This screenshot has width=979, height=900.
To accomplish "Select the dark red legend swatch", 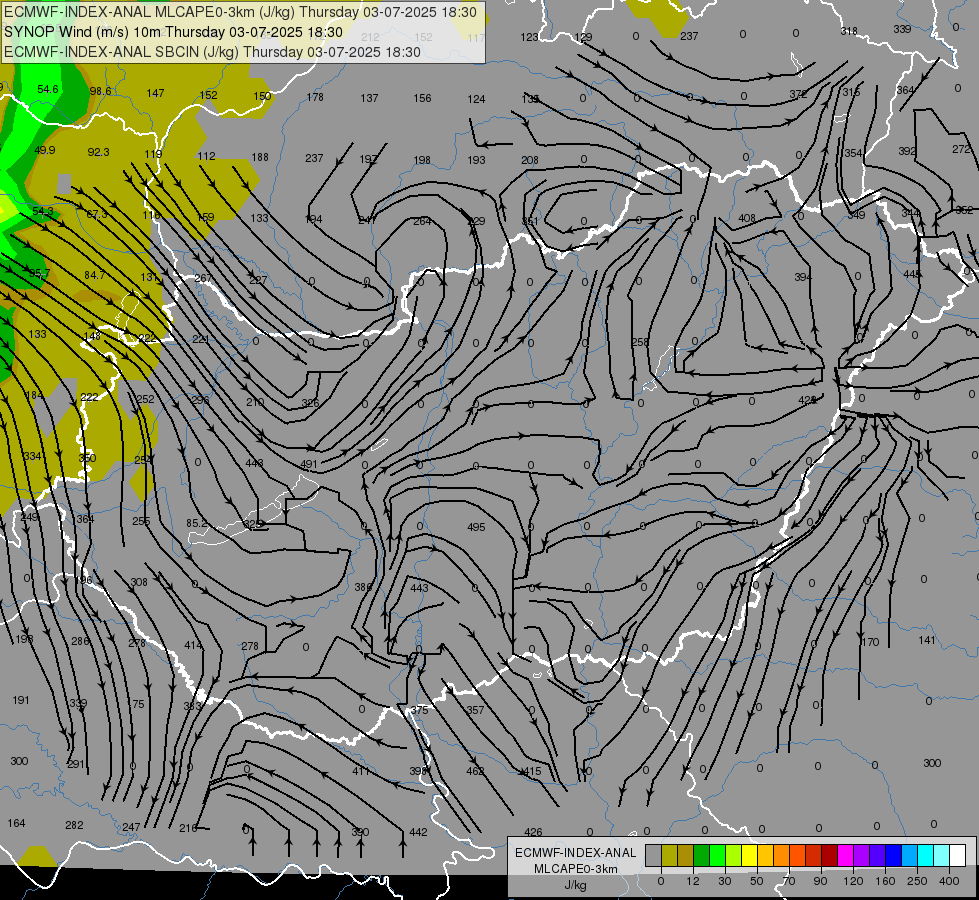I will (829, 855).
